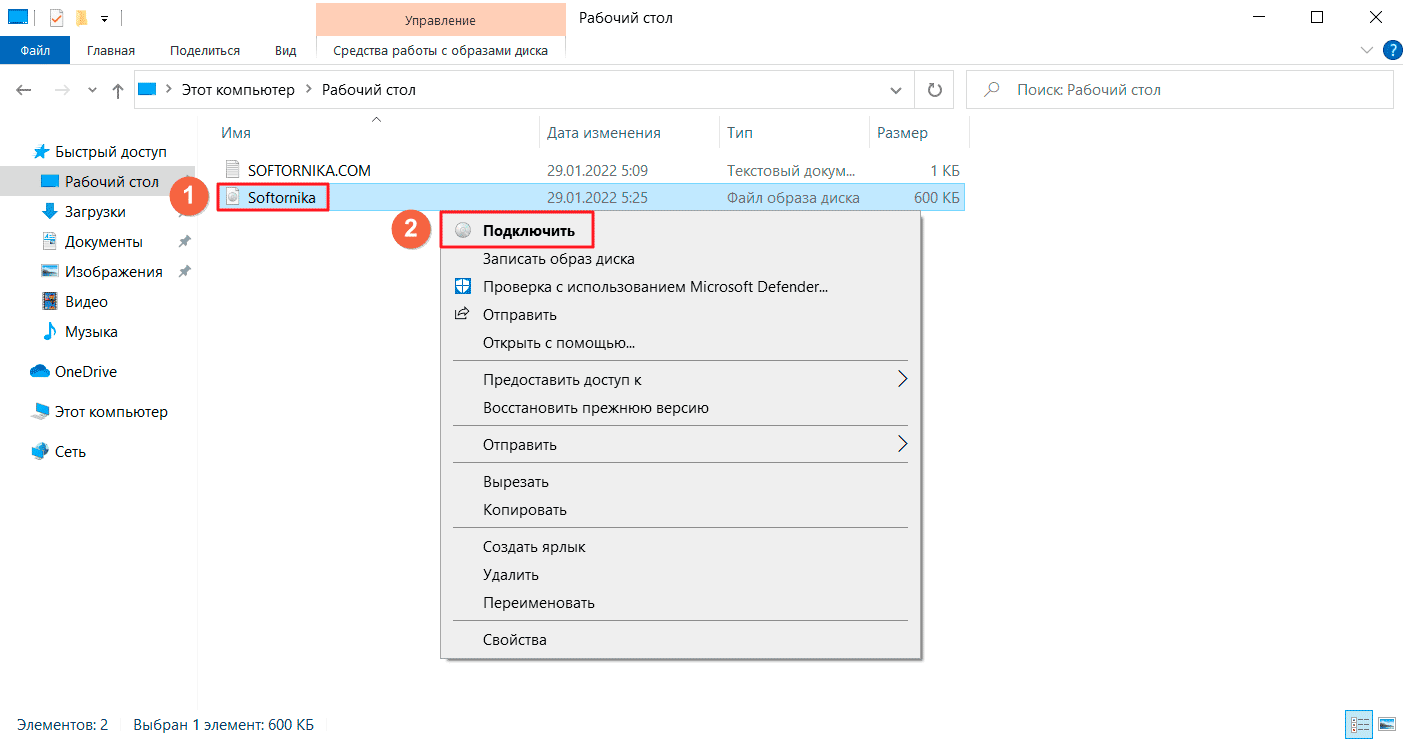Viewport: 1403px width, 740px height.
Task: Go back with the left arrow
Action: (24, 90)
